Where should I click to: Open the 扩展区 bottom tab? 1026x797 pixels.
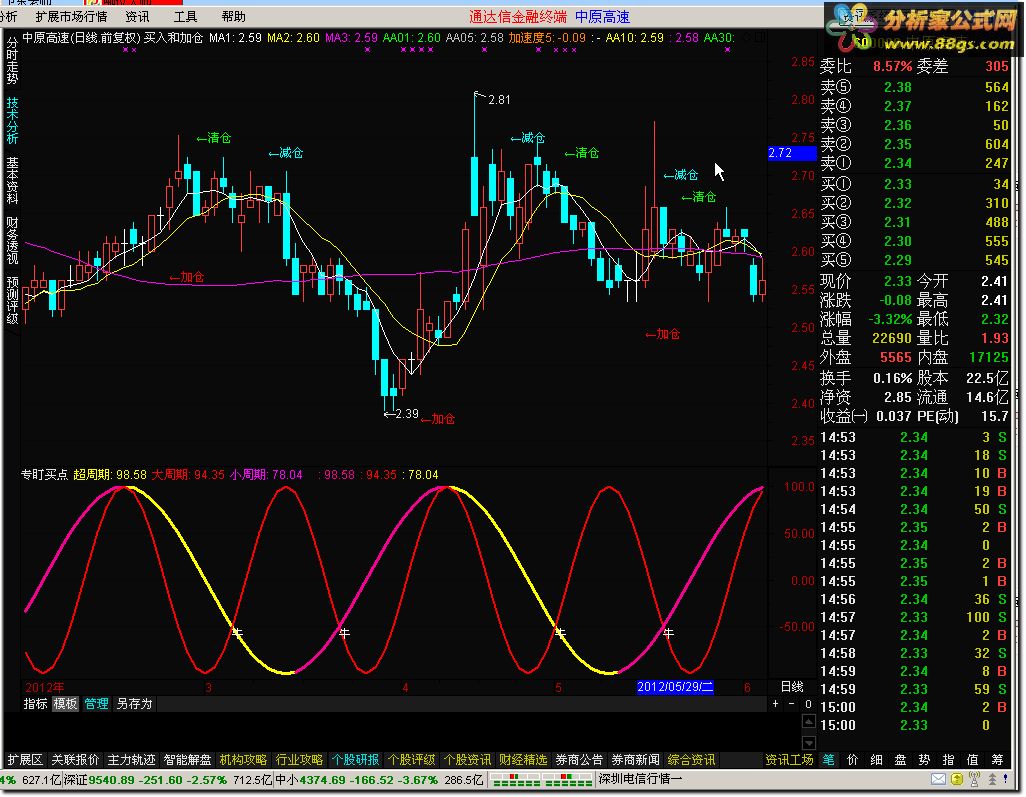coord(25,760)
